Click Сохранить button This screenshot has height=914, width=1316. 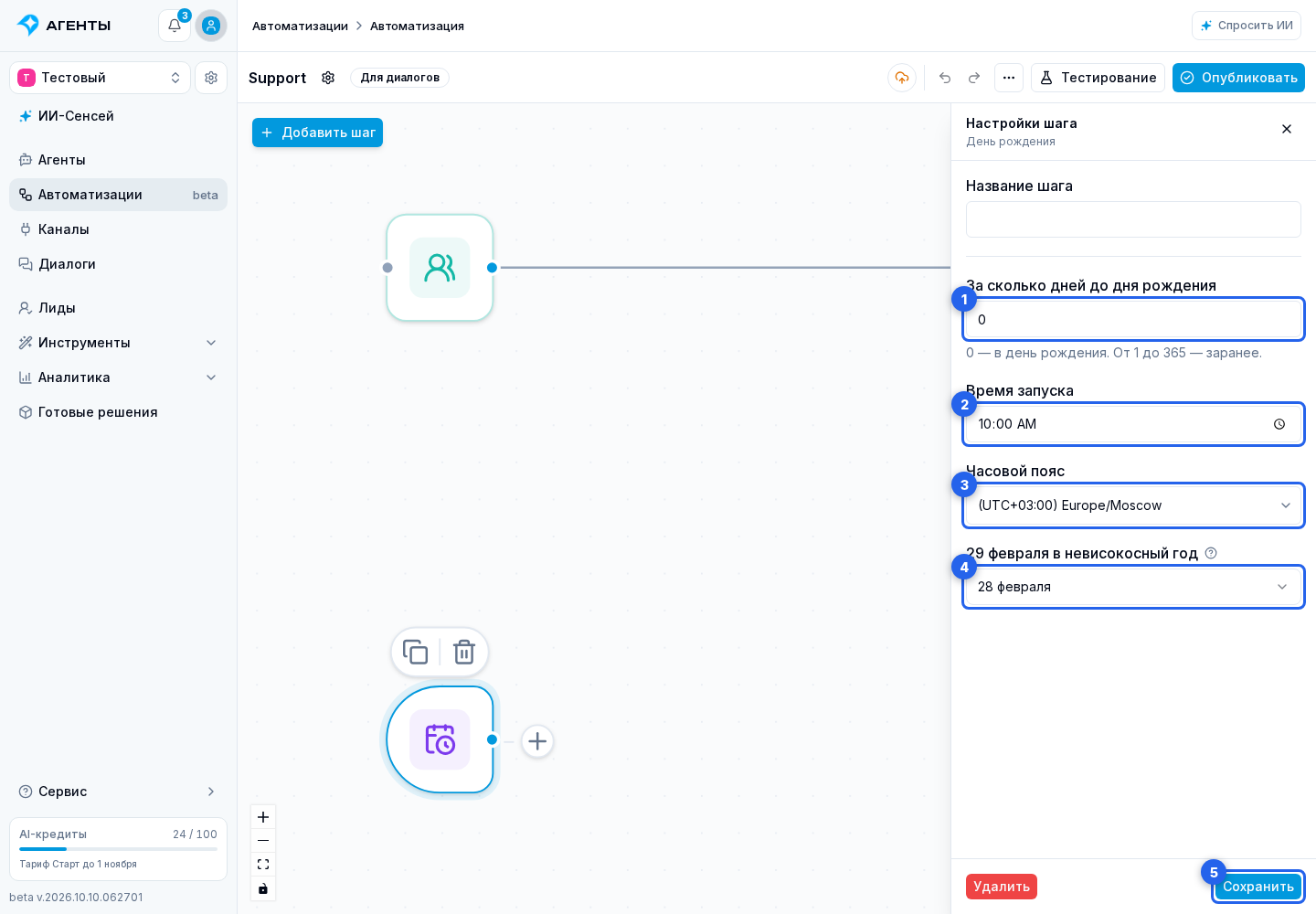1258,887
